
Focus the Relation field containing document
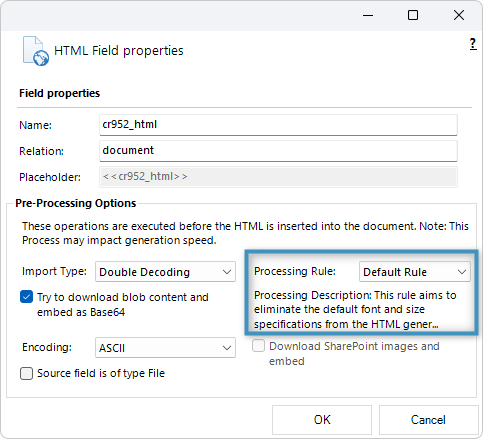click(278, 151)
